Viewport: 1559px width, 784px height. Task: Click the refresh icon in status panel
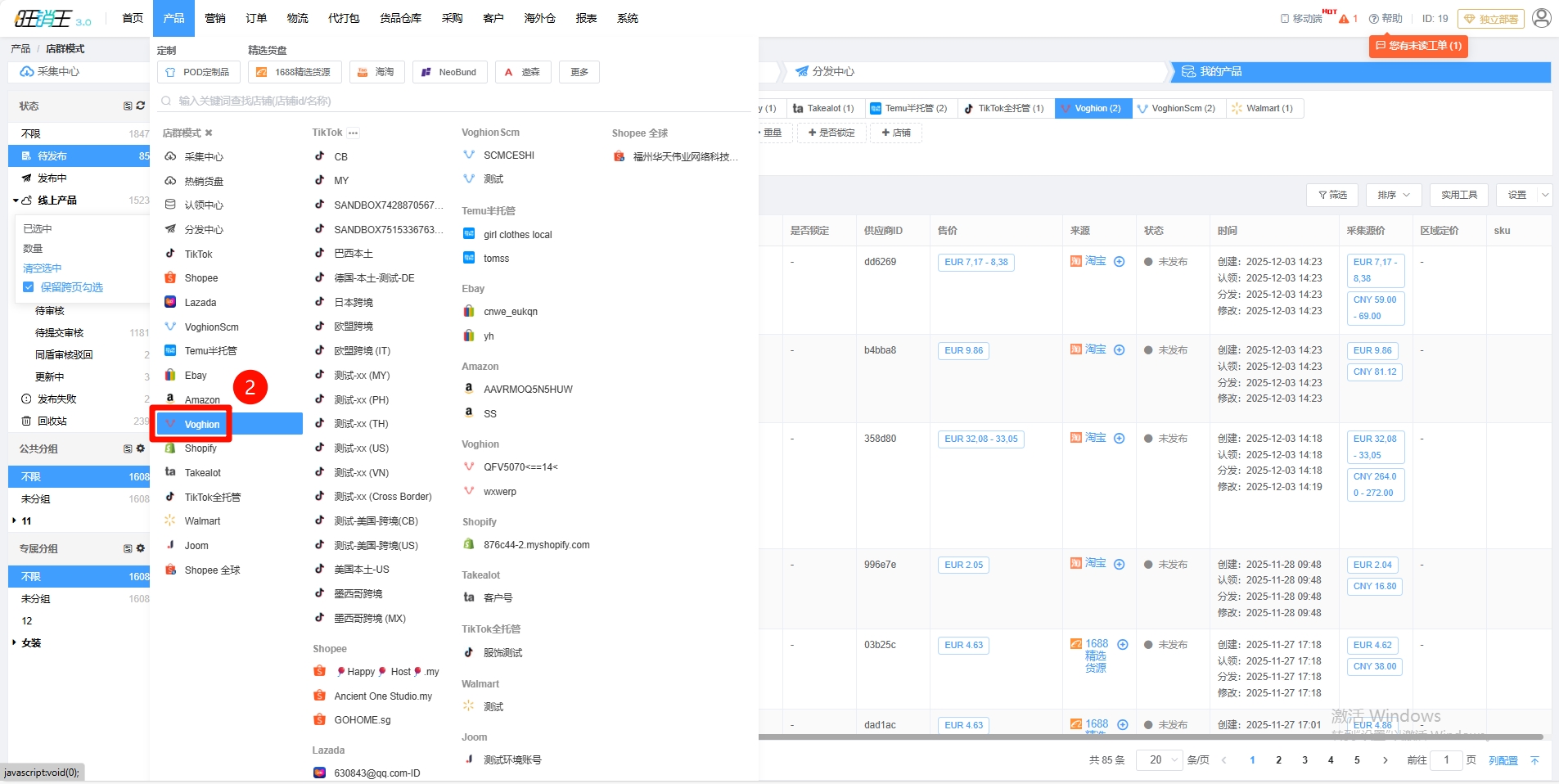141,106
